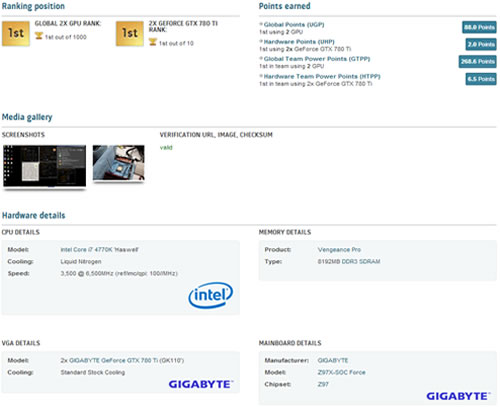500x407 pixels.
Task: Open the hardware photo thumbnail
Action: [x=119, y=163]
